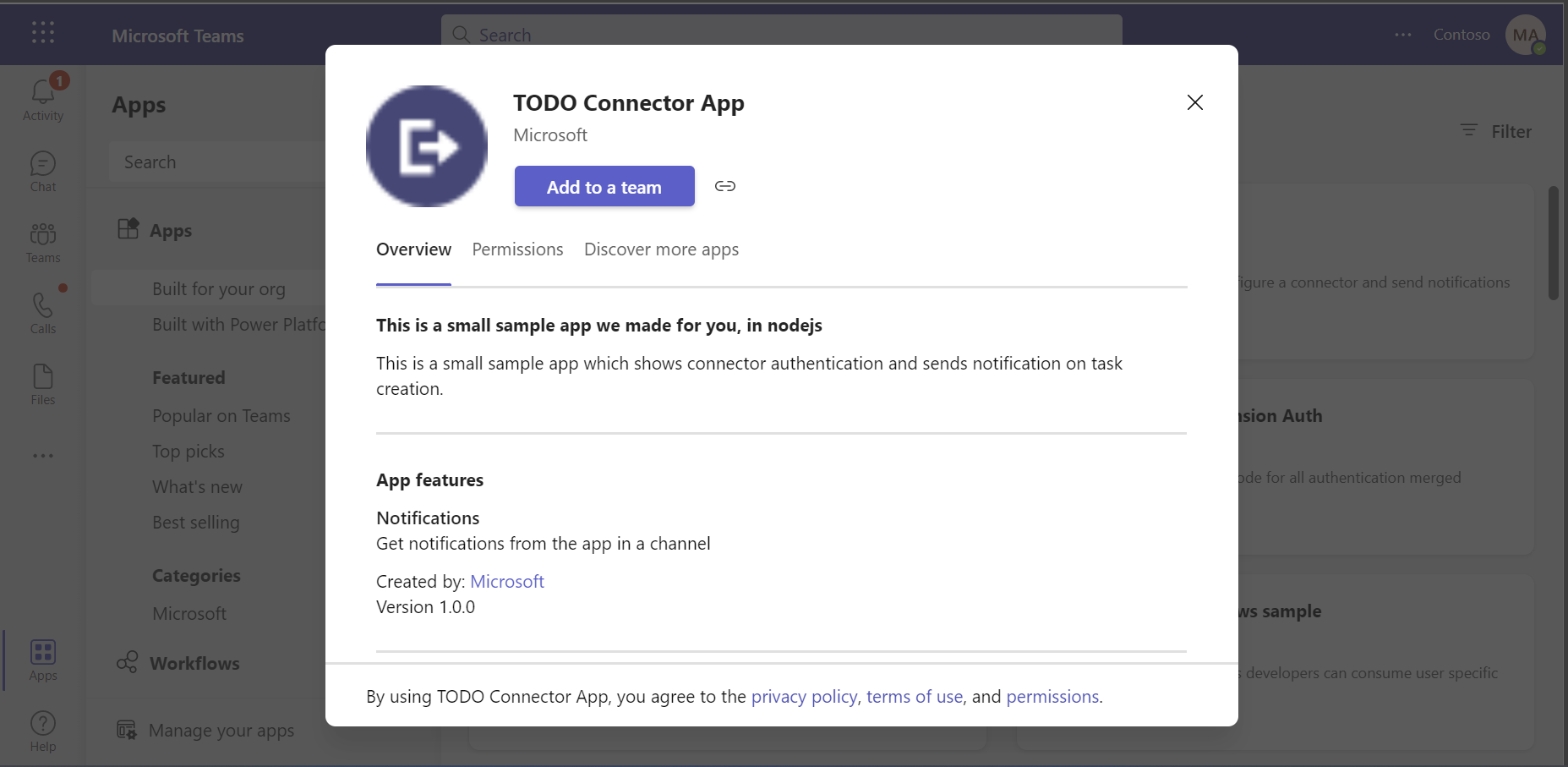Open the Activity feed bell icon
1568x767 pixels.
click(x=43, y=91)
